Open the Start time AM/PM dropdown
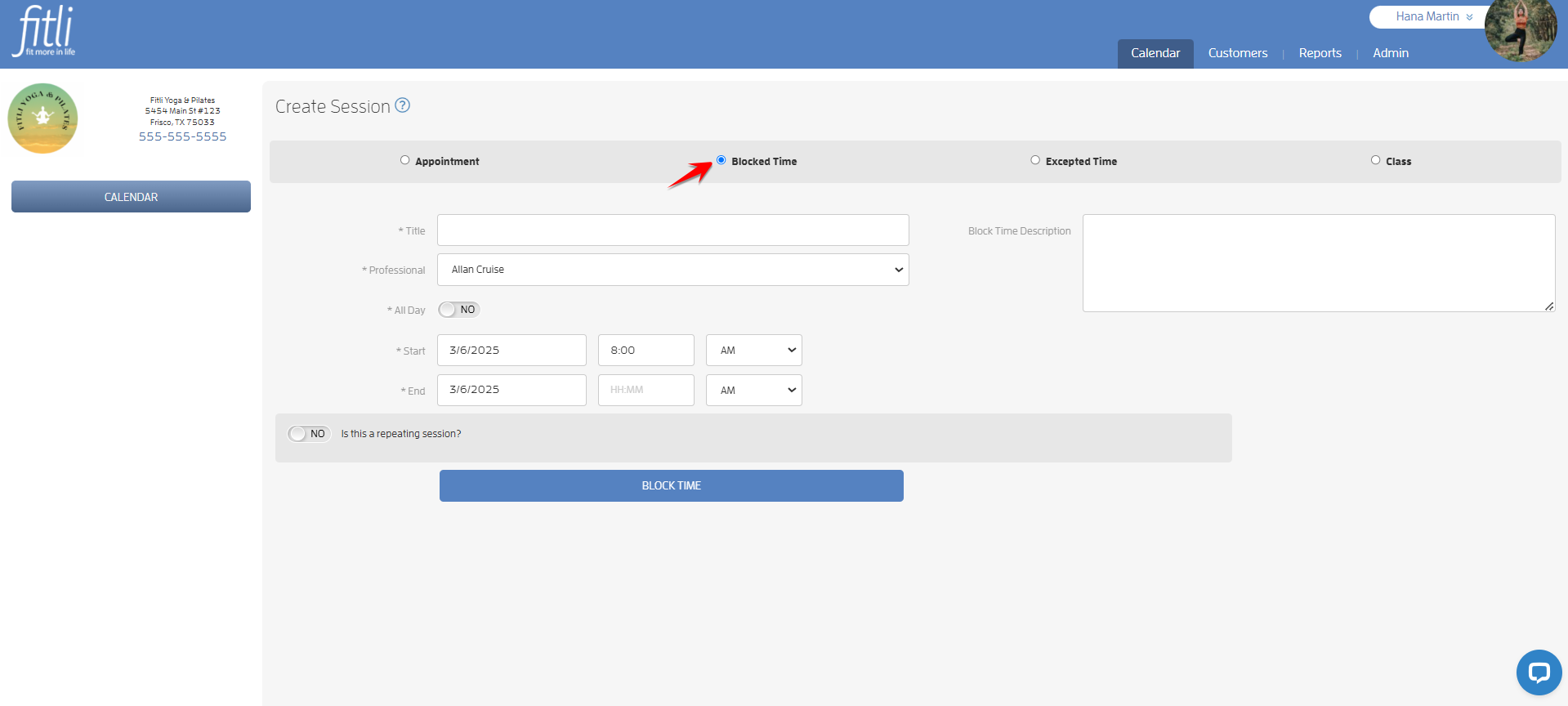Viewport: 1568px width, 706px height. (753, 351)
